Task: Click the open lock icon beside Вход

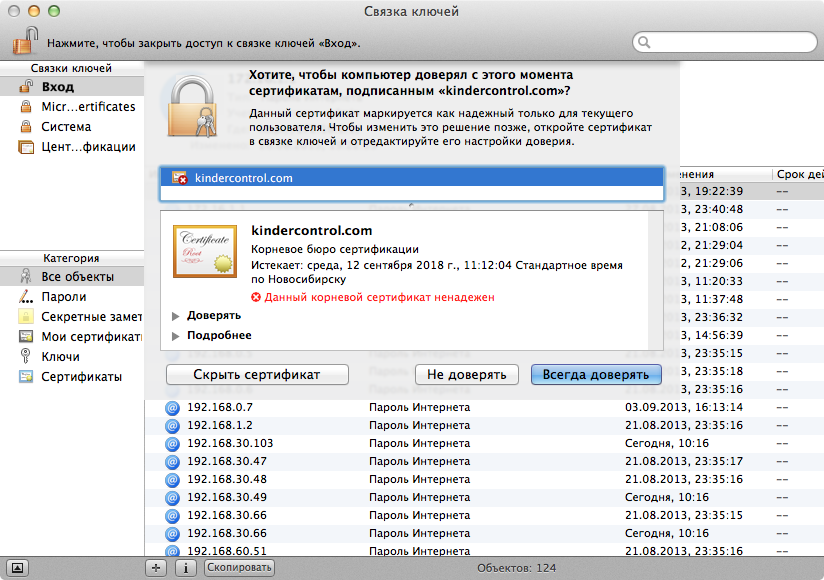Action: 26,86
